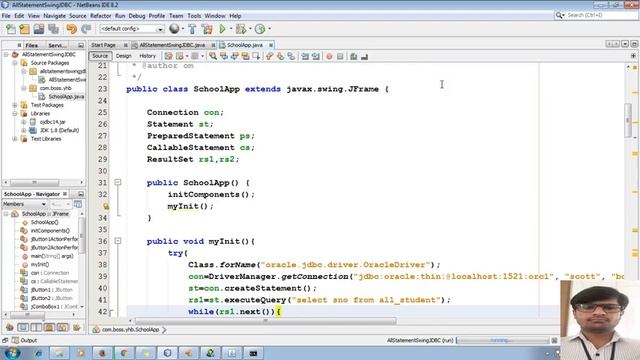Screen dimensions: 640x360
Task: Switch to the Files panel tab
Action: click(x=31, y=45)
